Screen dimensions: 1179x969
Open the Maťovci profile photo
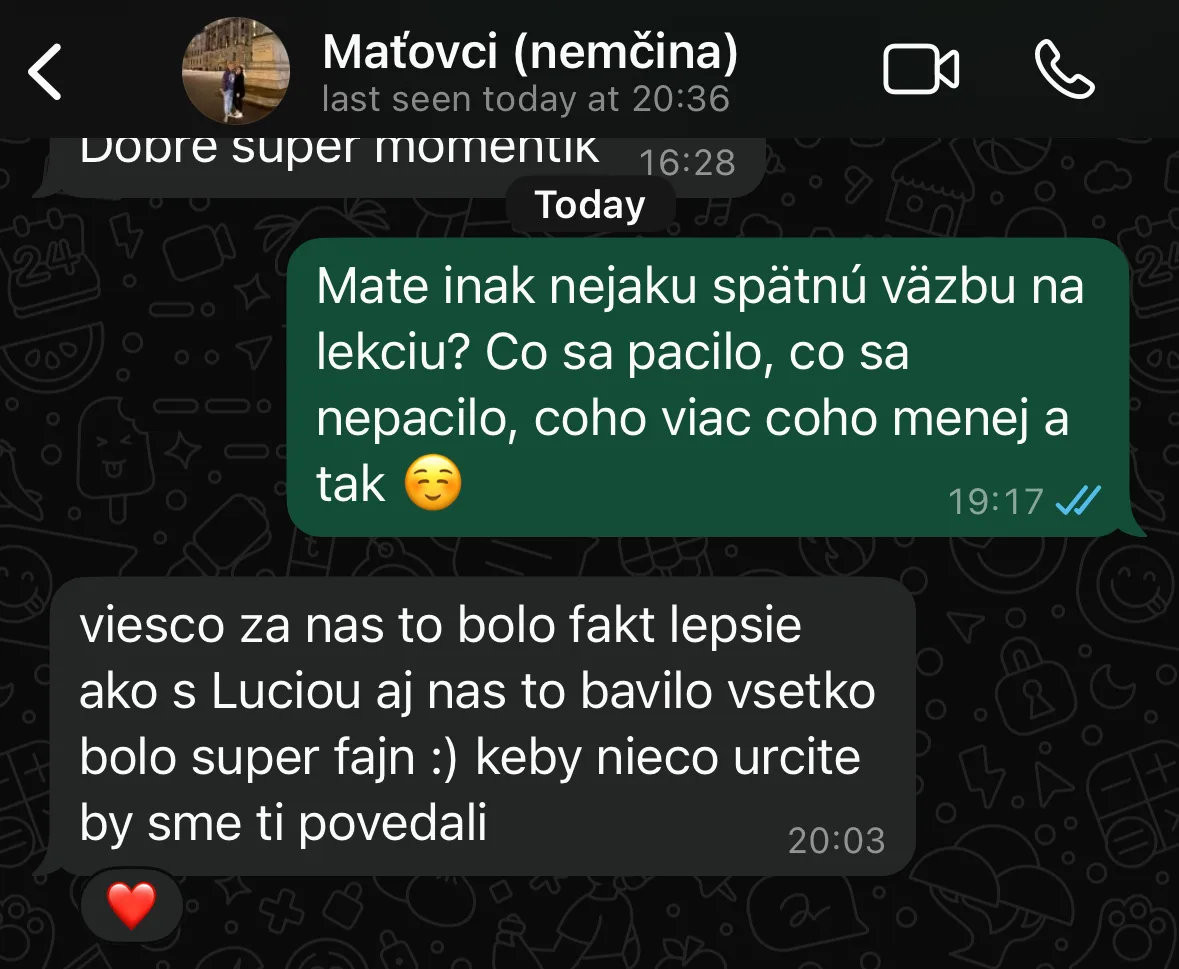[x=235, y=71]
